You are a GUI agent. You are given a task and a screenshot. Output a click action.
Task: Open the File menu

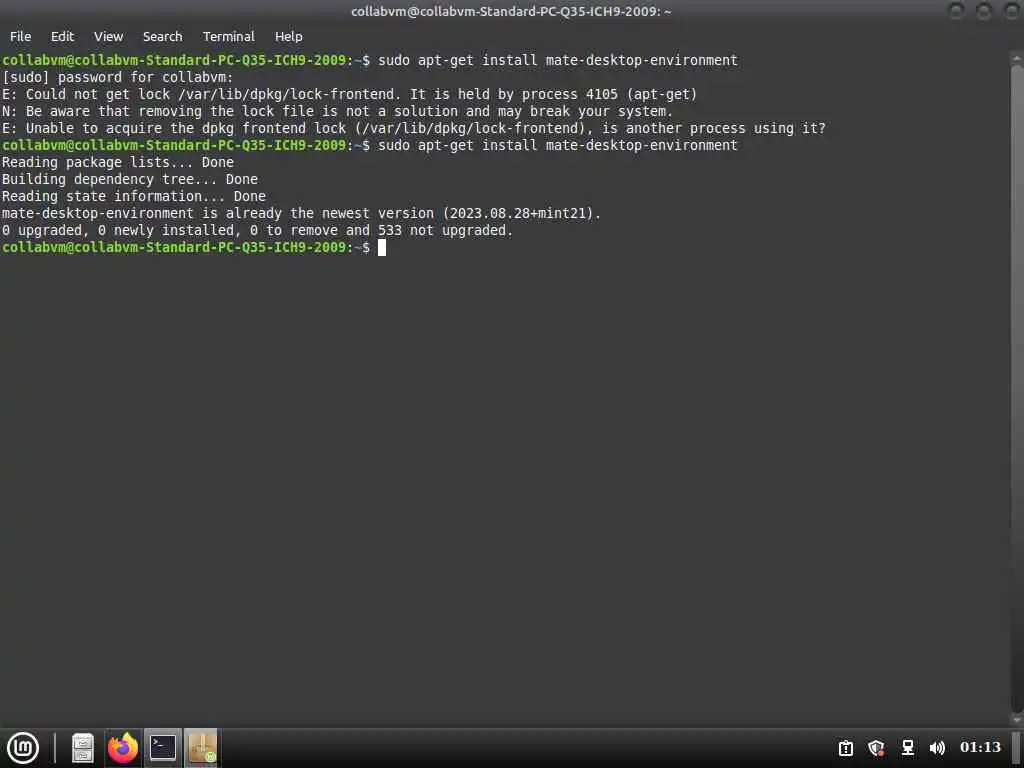tap(20, 37)
